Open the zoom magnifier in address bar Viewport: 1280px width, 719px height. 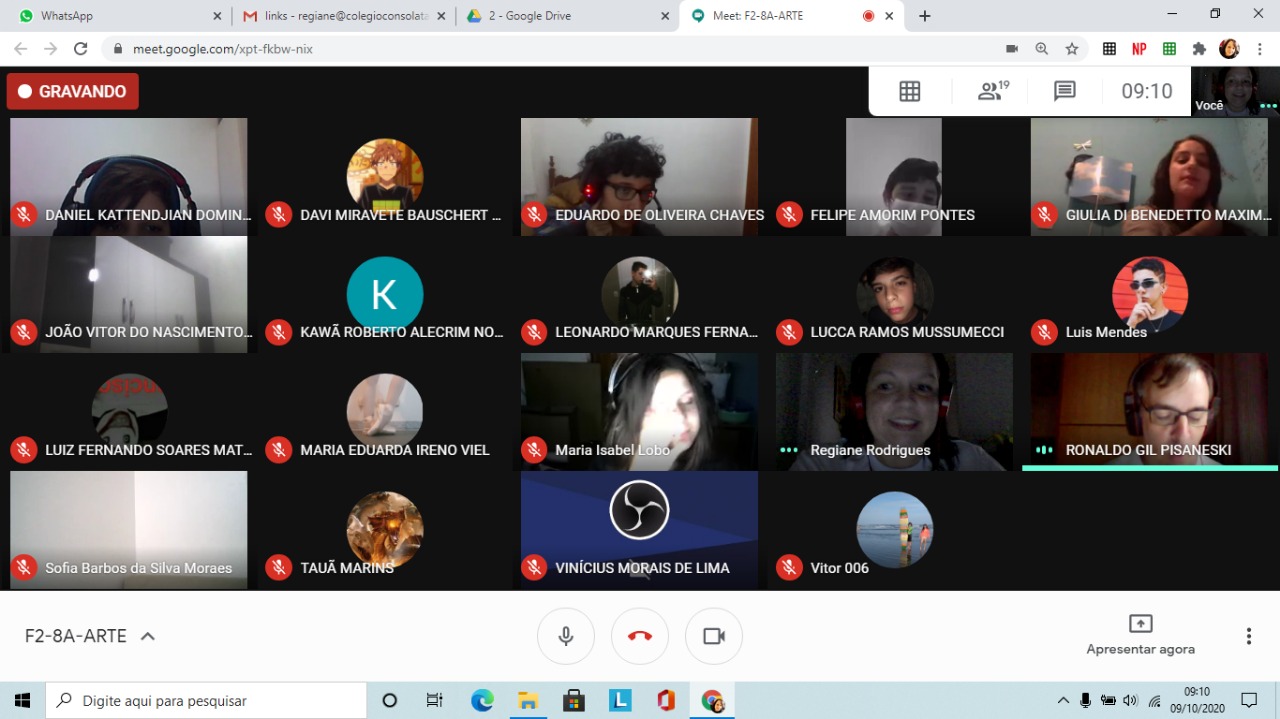[1042, 48]
